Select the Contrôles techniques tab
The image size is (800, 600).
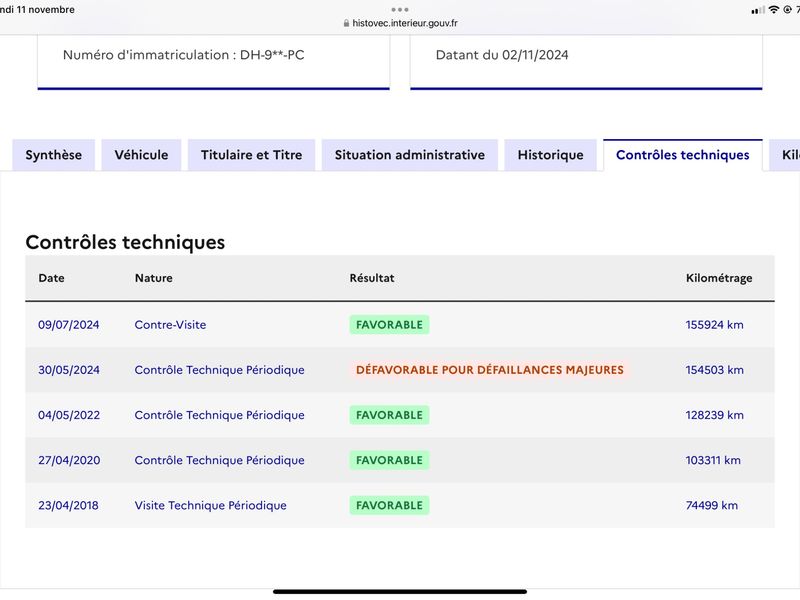click(x=683, y=155)
